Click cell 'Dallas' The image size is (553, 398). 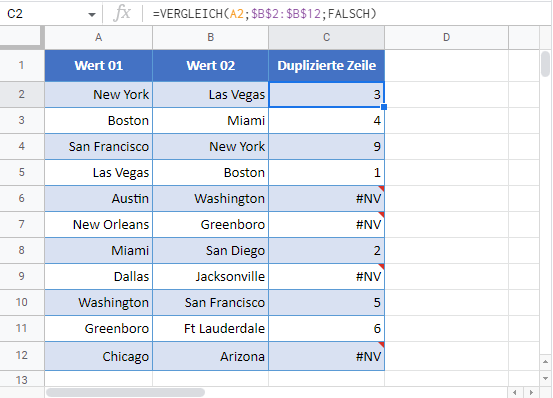point(99,276)
